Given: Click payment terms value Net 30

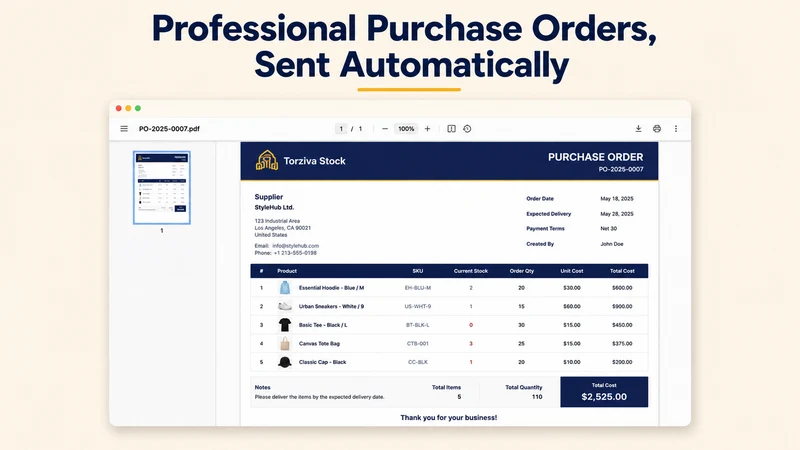Looking at the screenshot, I should 609,229.
